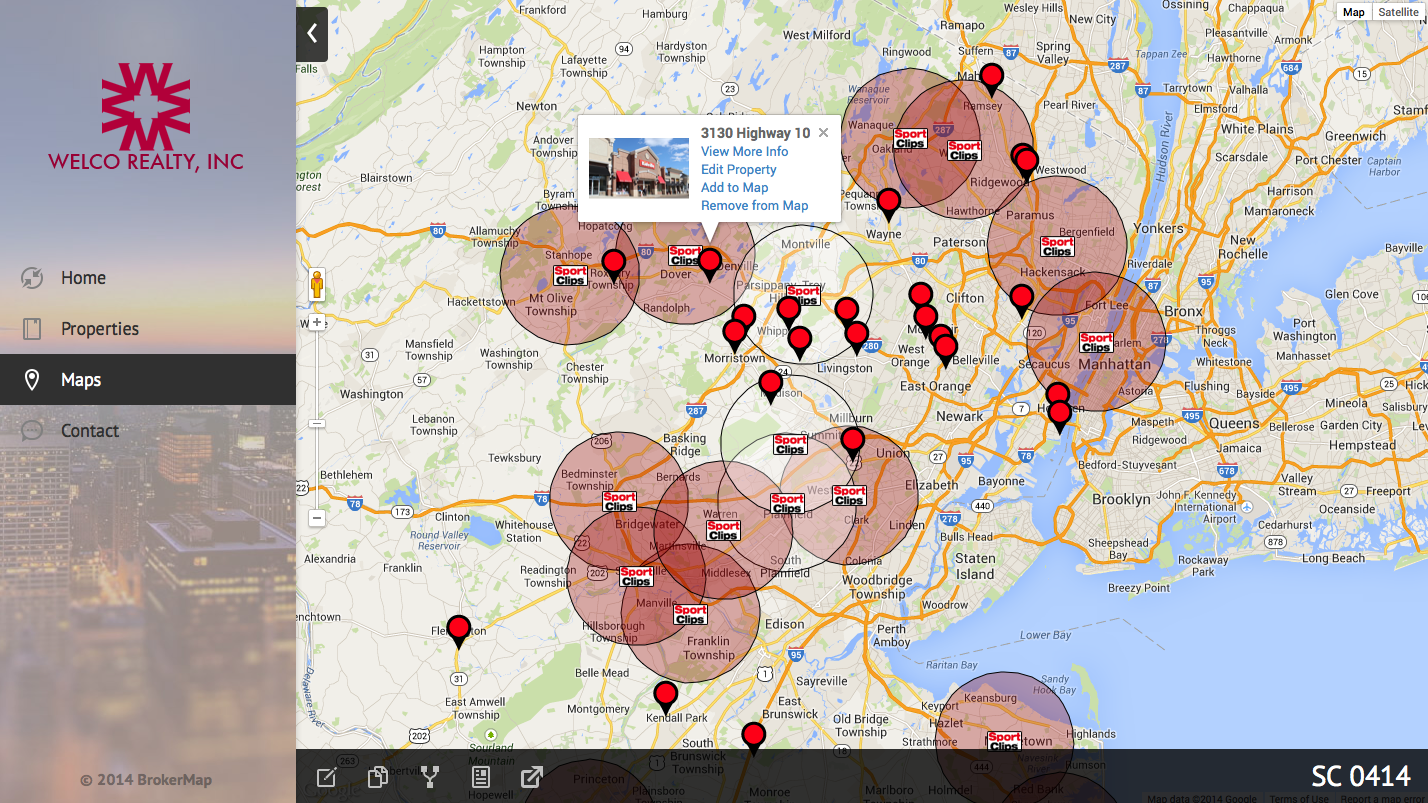Click the red pin at Kendall Park
The image size is (1428, 803).
(x=665, y=696)
